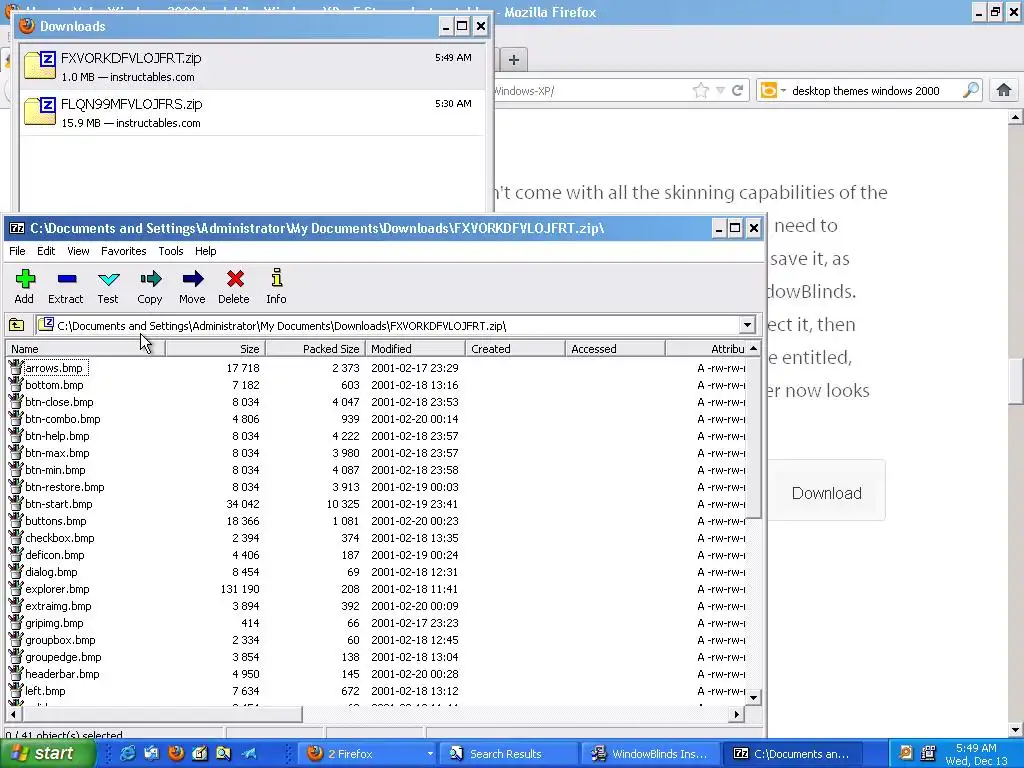Sort file list by Name column
The image size is (1024, 768).
[85, 349]
